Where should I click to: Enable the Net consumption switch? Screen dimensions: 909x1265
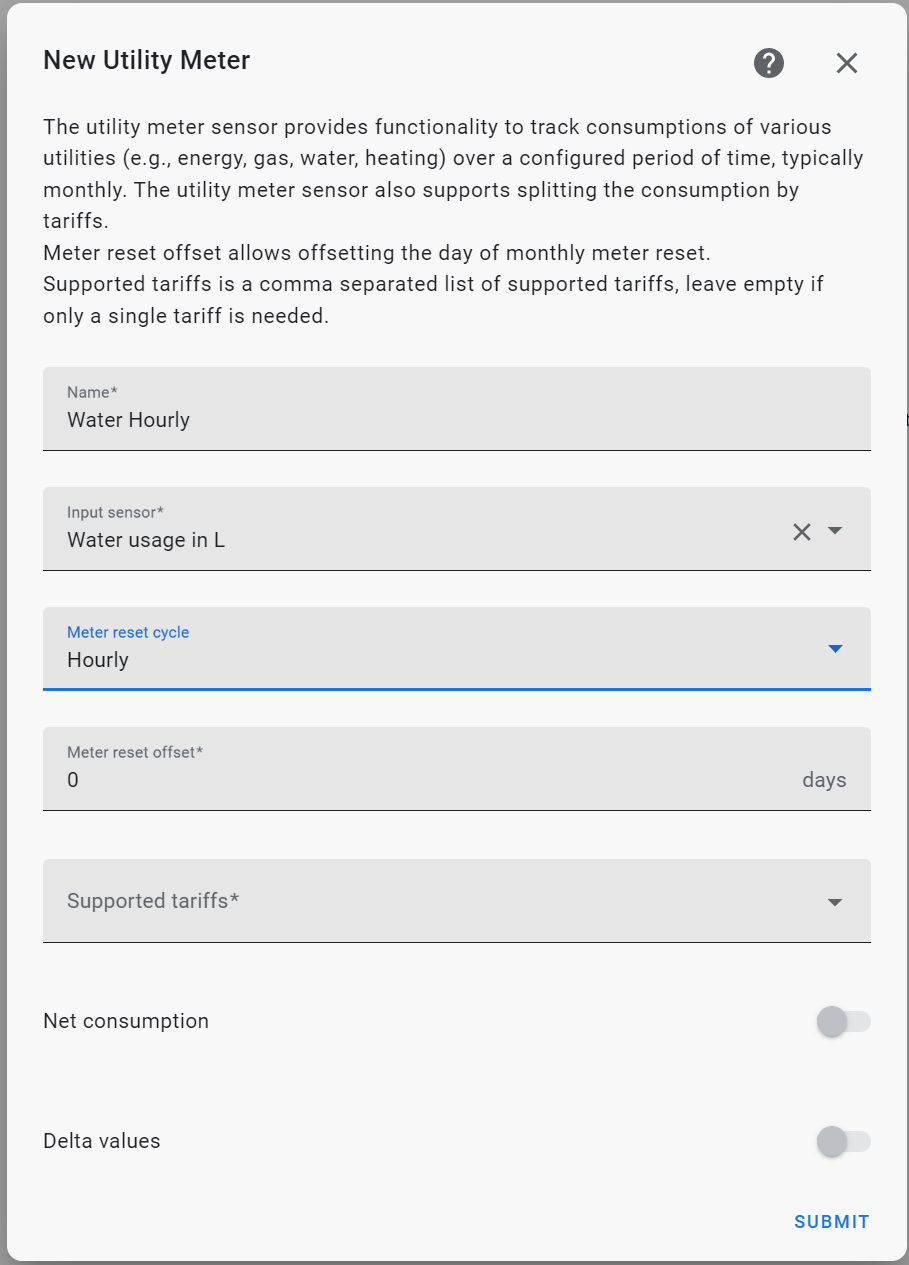(844, 1021)
